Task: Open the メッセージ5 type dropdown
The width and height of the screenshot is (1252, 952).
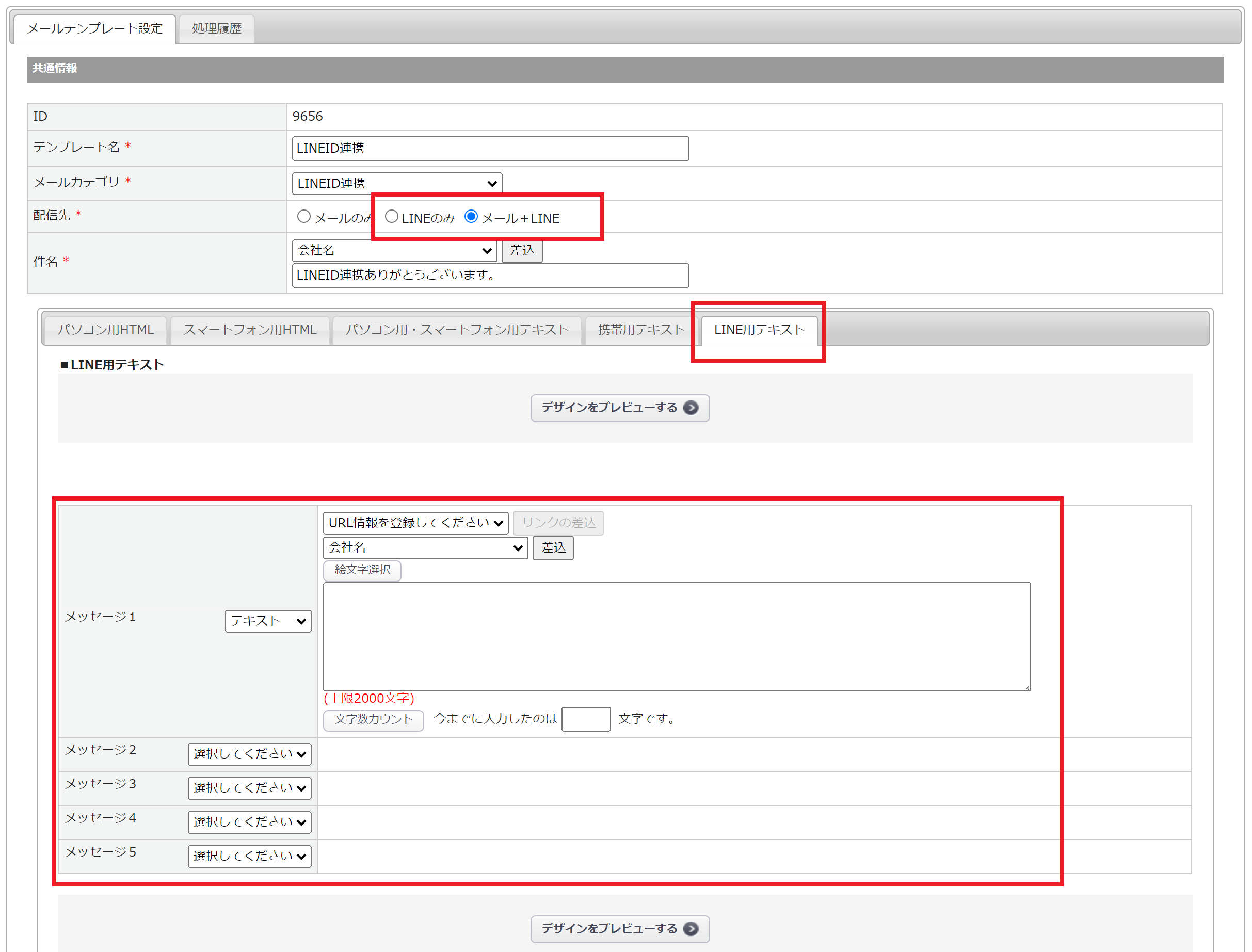Action: click(x=249, y=856)
